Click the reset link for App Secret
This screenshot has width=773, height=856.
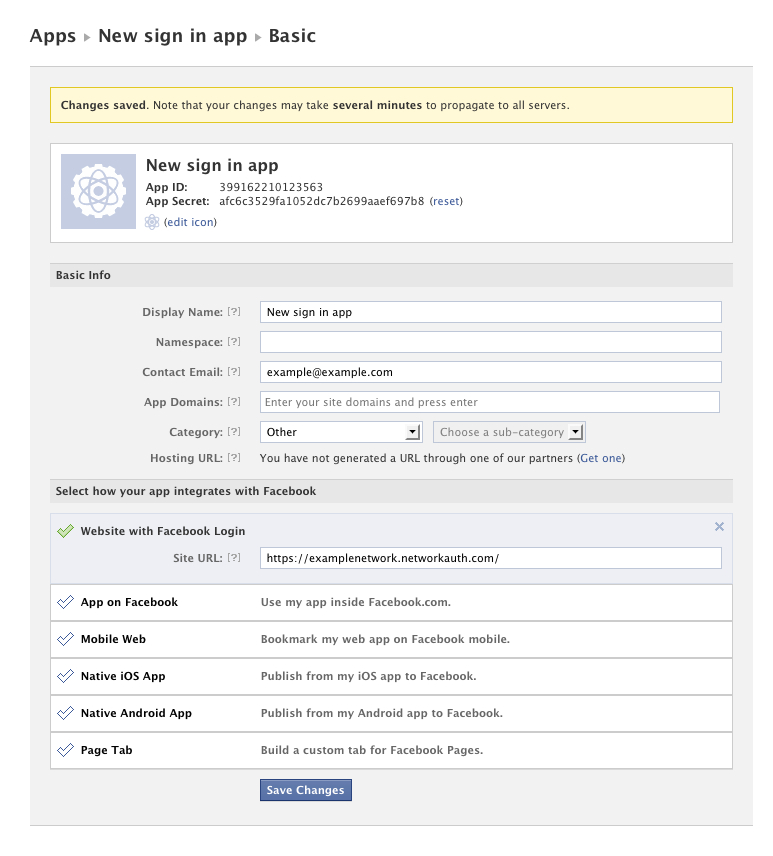click(x=446, y=201)
